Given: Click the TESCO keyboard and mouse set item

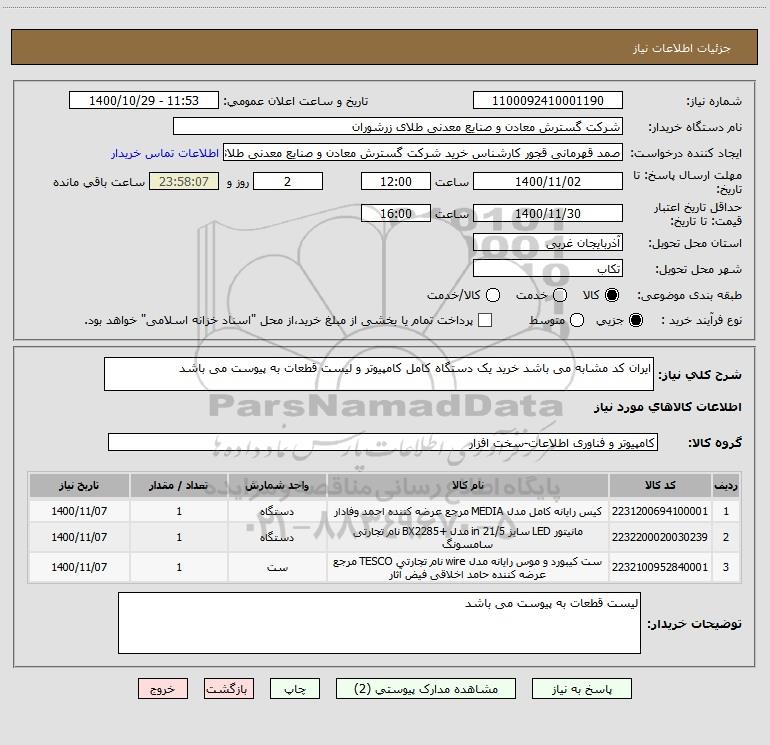Looking at the screenshot, I should click(x=468, y=567).
